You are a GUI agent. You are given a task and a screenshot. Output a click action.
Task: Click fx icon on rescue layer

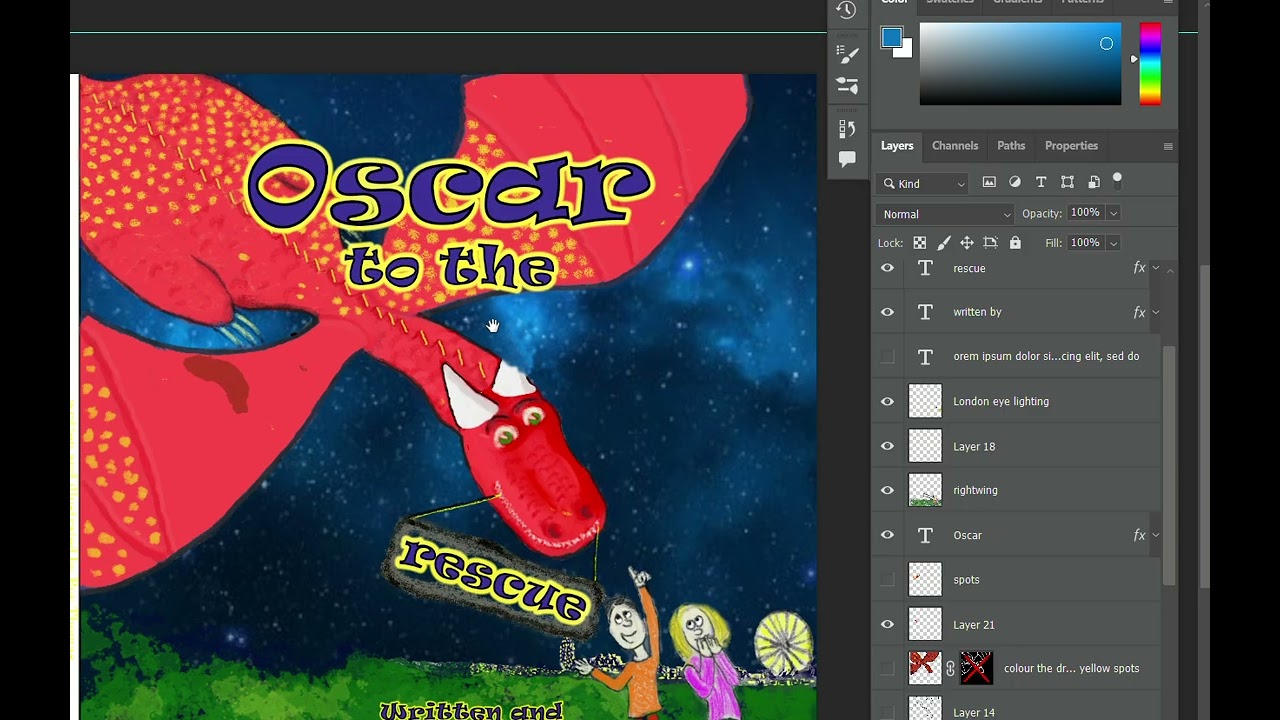coord(1138,268)
